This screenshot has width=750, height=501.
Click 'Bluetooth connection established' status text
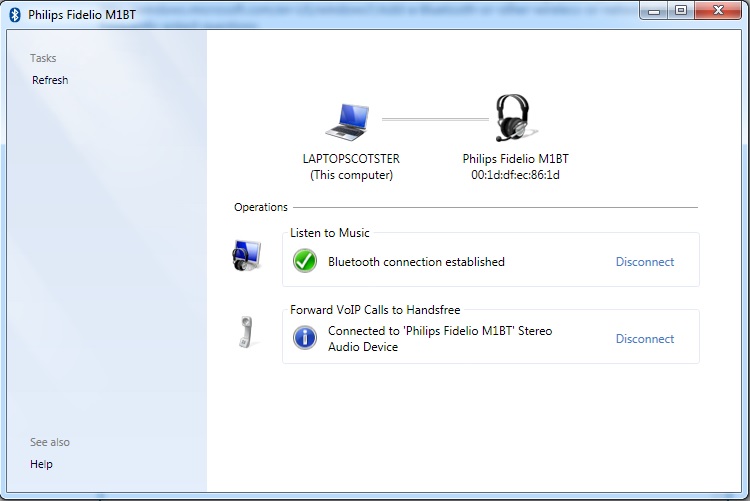coord(416,262)
